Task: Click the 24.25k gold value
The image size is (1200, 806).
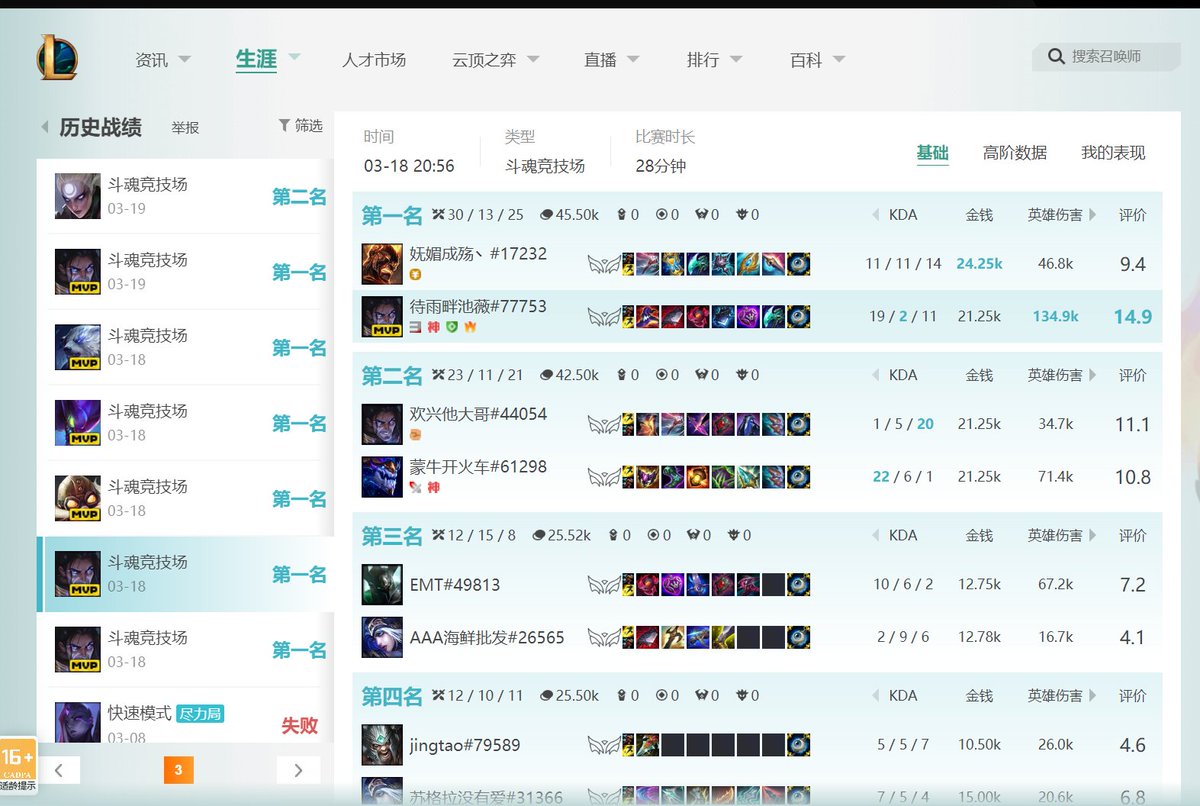Action: 979,264
